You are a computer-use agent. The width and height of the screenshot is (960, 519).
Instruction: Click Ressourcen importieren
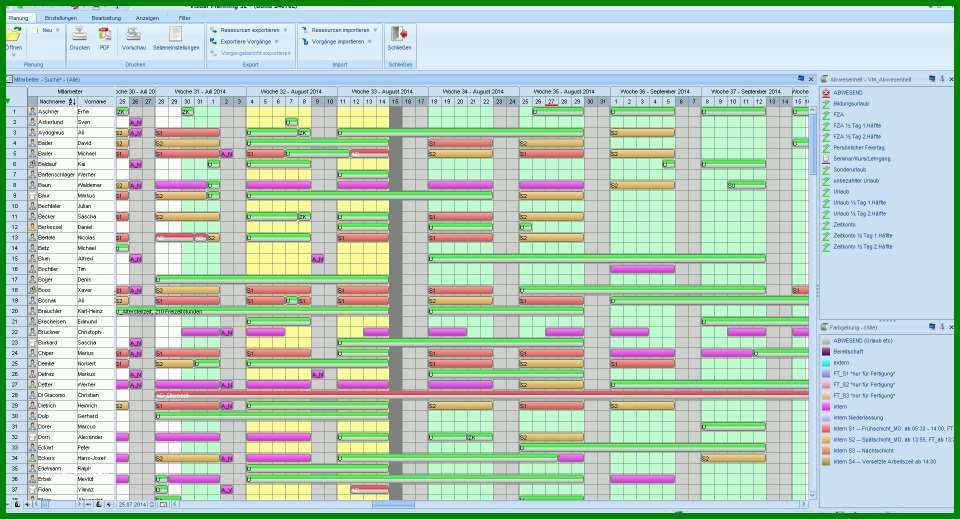336,30
